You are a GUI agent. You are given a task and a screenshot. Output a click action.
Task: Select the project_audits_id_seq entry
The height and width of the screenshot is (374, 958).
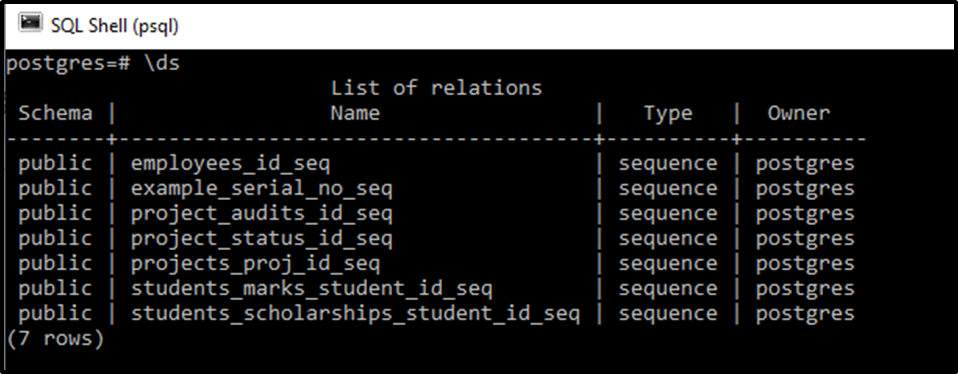(261, 214)
